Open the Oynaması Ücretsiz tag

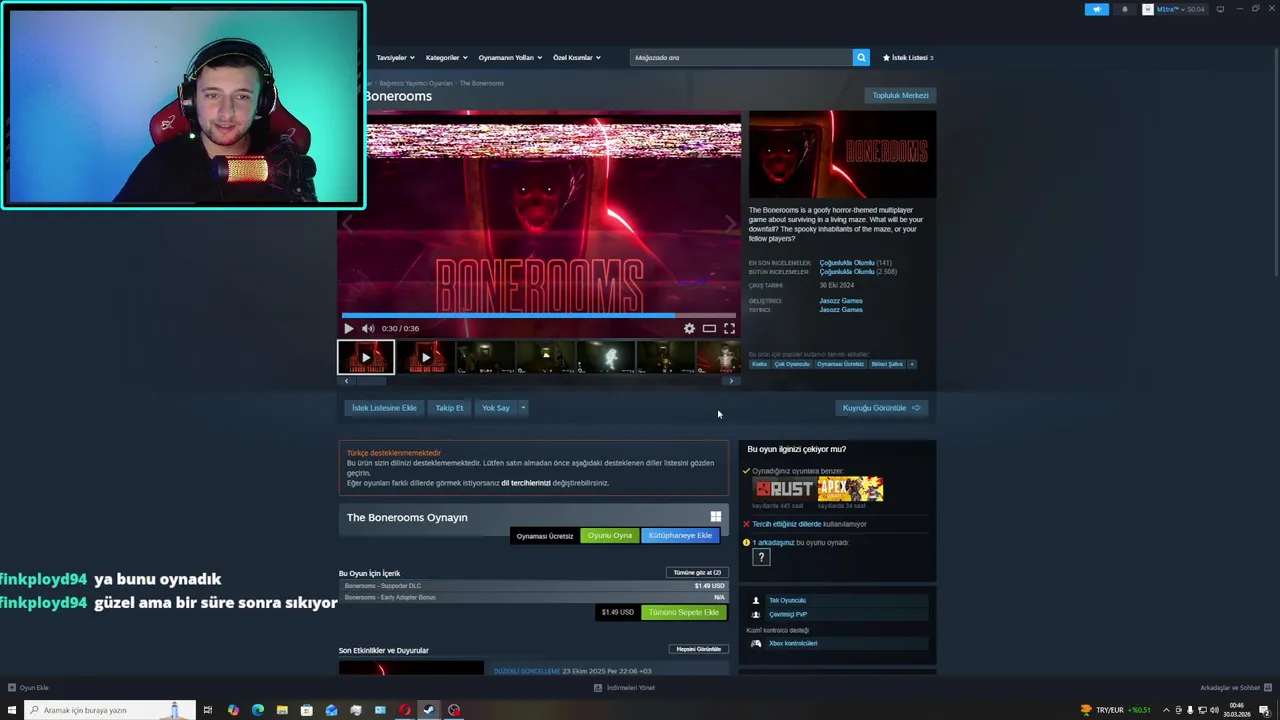[840, 364]
